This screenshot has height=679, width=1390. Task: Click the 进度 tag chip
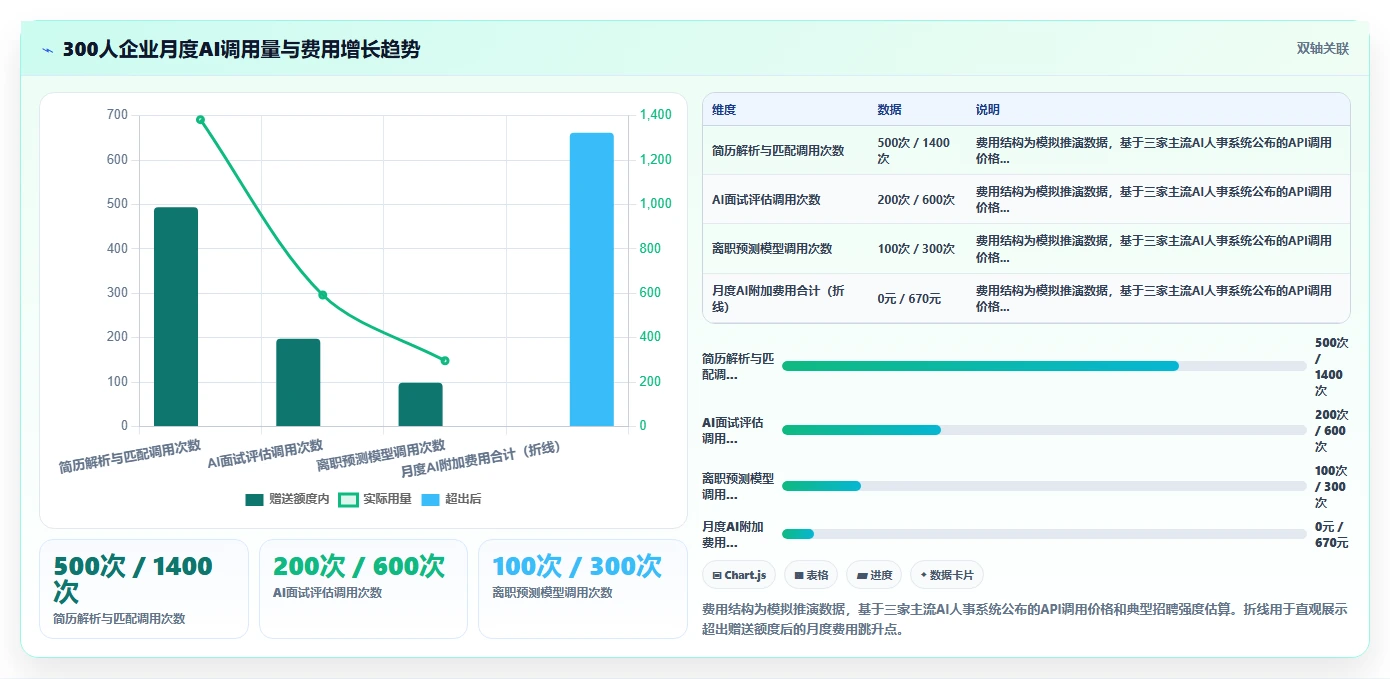[873, 575]
